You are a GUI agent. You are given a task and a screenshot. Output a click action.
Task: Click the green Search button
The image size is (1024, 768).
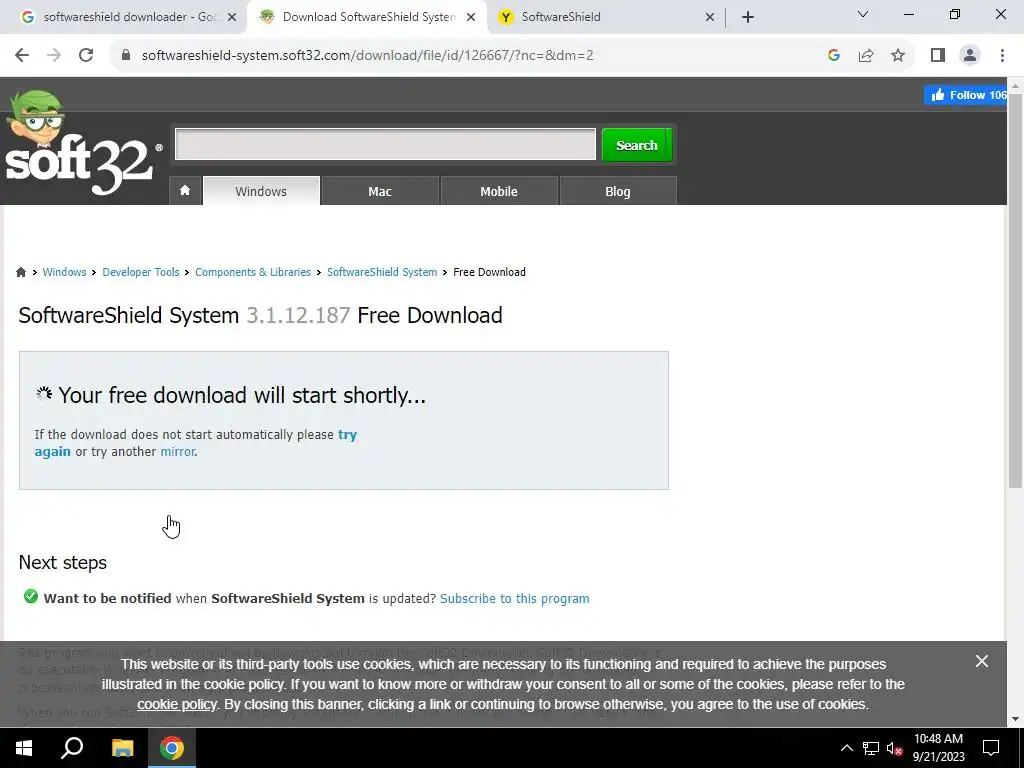point(637,145)
